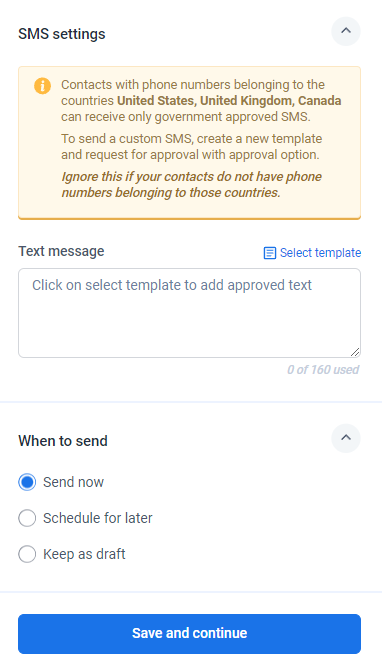Select the Schedule for later radio button
This screenshot has height=662, width=382.
coord(27,518)
